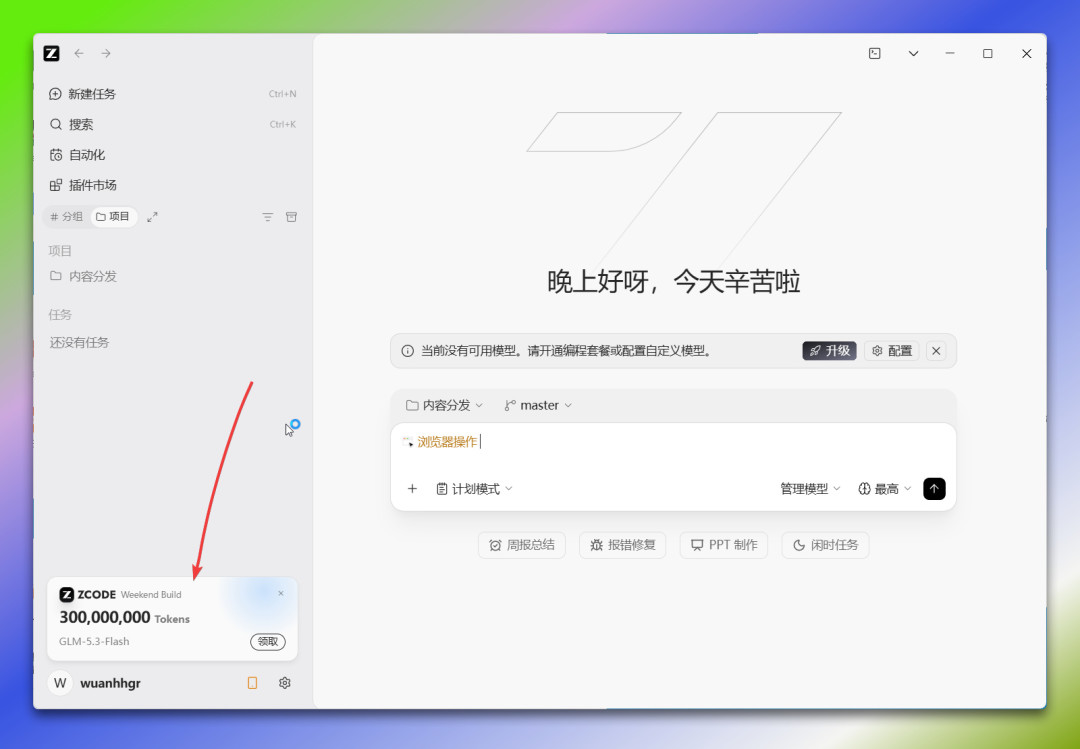Switch to the # 分组 tab

coord(67,216)
